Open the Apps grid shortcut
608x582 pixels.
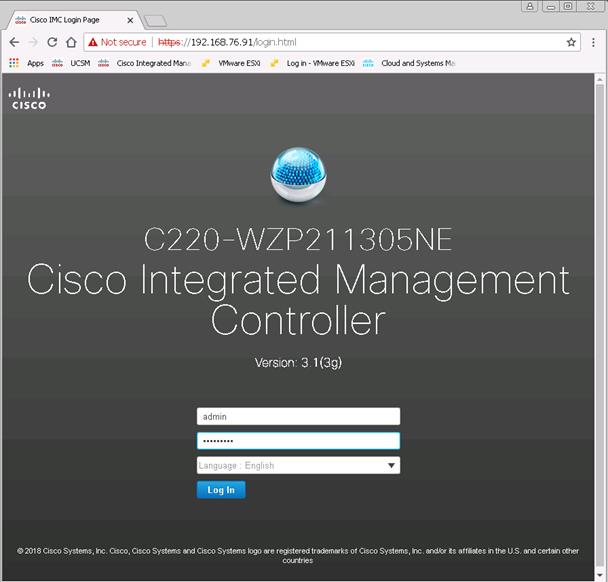click(26, 63)
